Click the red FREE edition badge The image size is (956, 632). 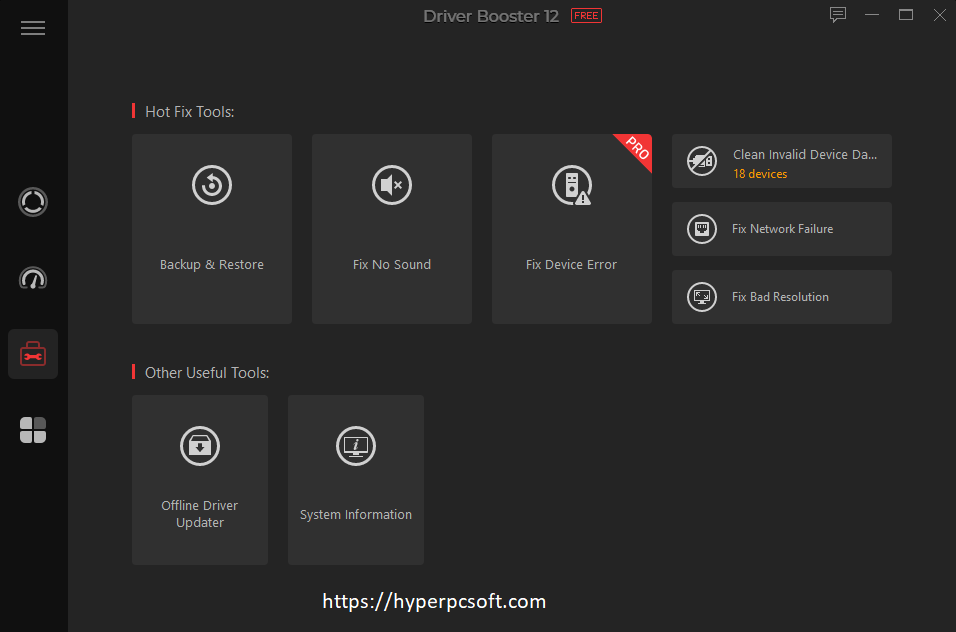pyautogui.click(x=587, y=16)
